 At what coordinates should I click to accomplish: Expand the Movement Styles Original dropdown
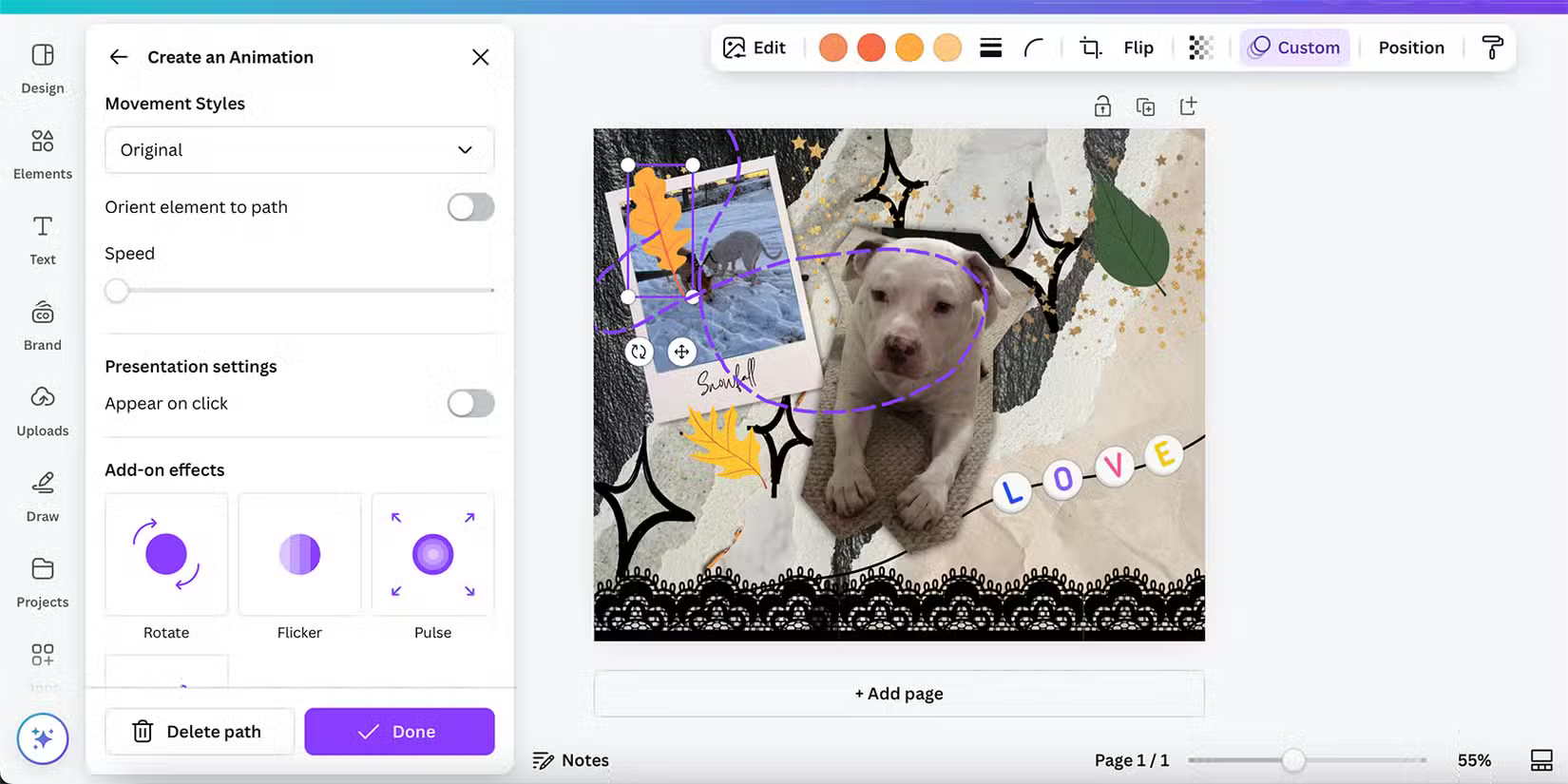coord(299,150)
